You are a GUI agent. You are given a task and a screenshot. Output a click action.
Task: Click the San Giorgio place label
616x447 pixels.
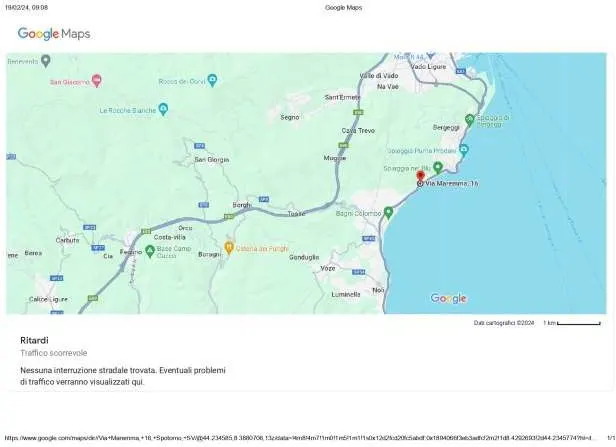click(212, 160)
